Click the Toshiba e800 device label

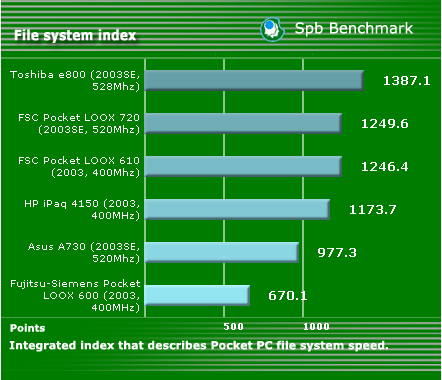(75, 80)
